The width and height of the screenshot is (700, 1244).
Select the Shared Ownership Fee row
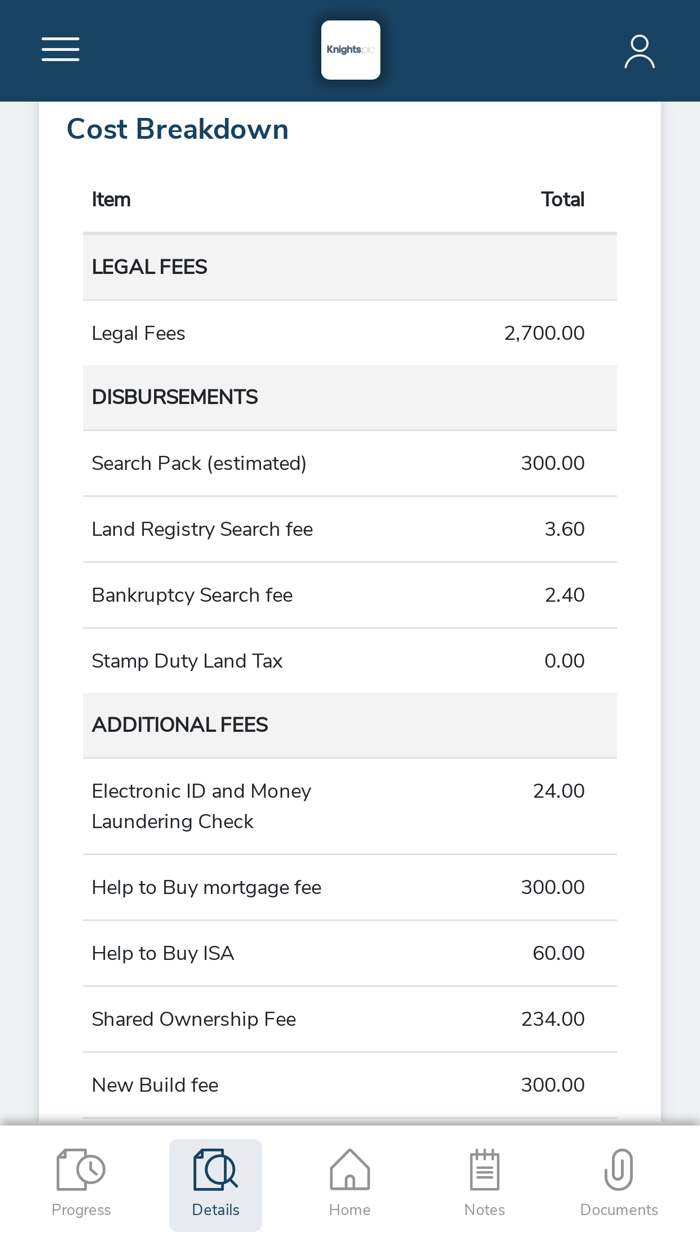(350, 1019)
